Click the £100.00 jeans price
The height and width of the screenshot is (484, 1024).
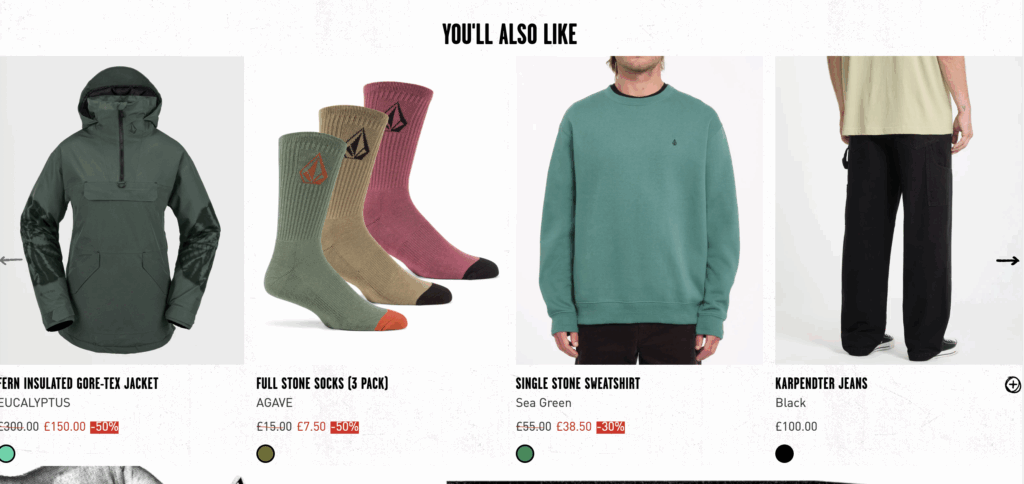[x=796, y=427]
